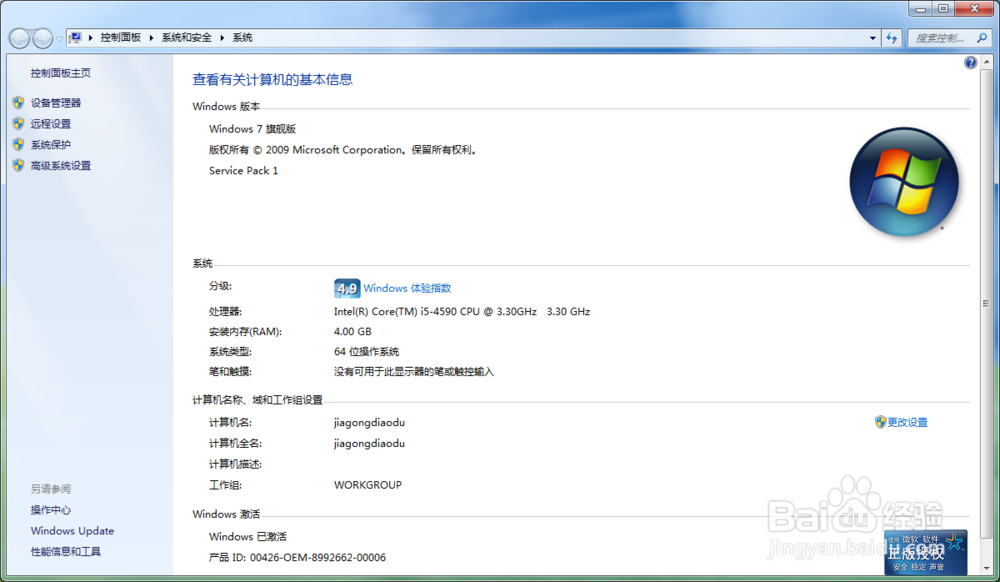Viewport: 1000px width, 582px height.
Task: Select 控制面板 in the breadcrumb path
Action: [x=122, y=37]
